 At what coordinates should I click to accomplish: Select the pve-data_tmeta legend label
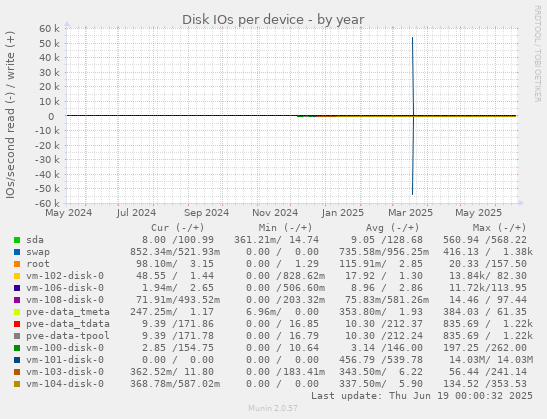click(x=68, y=312)
